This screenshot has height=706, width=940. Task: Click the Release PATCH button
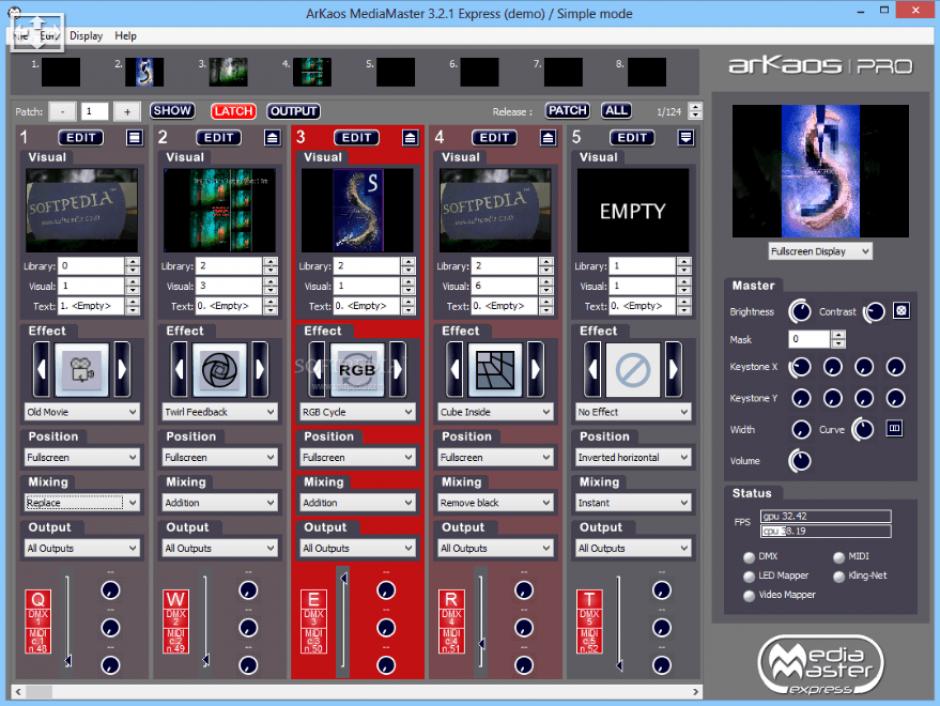[x=567, y=110]
